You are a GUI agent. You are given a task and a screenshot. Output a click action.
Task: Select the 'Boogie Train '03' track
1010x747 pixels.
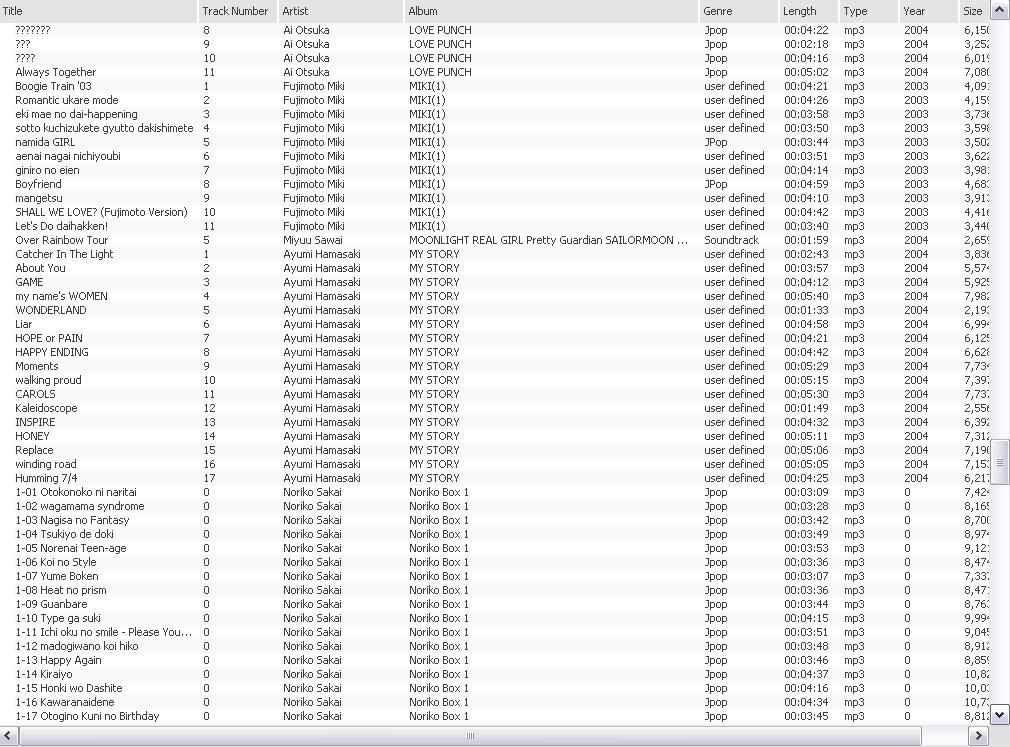point(495,86)
